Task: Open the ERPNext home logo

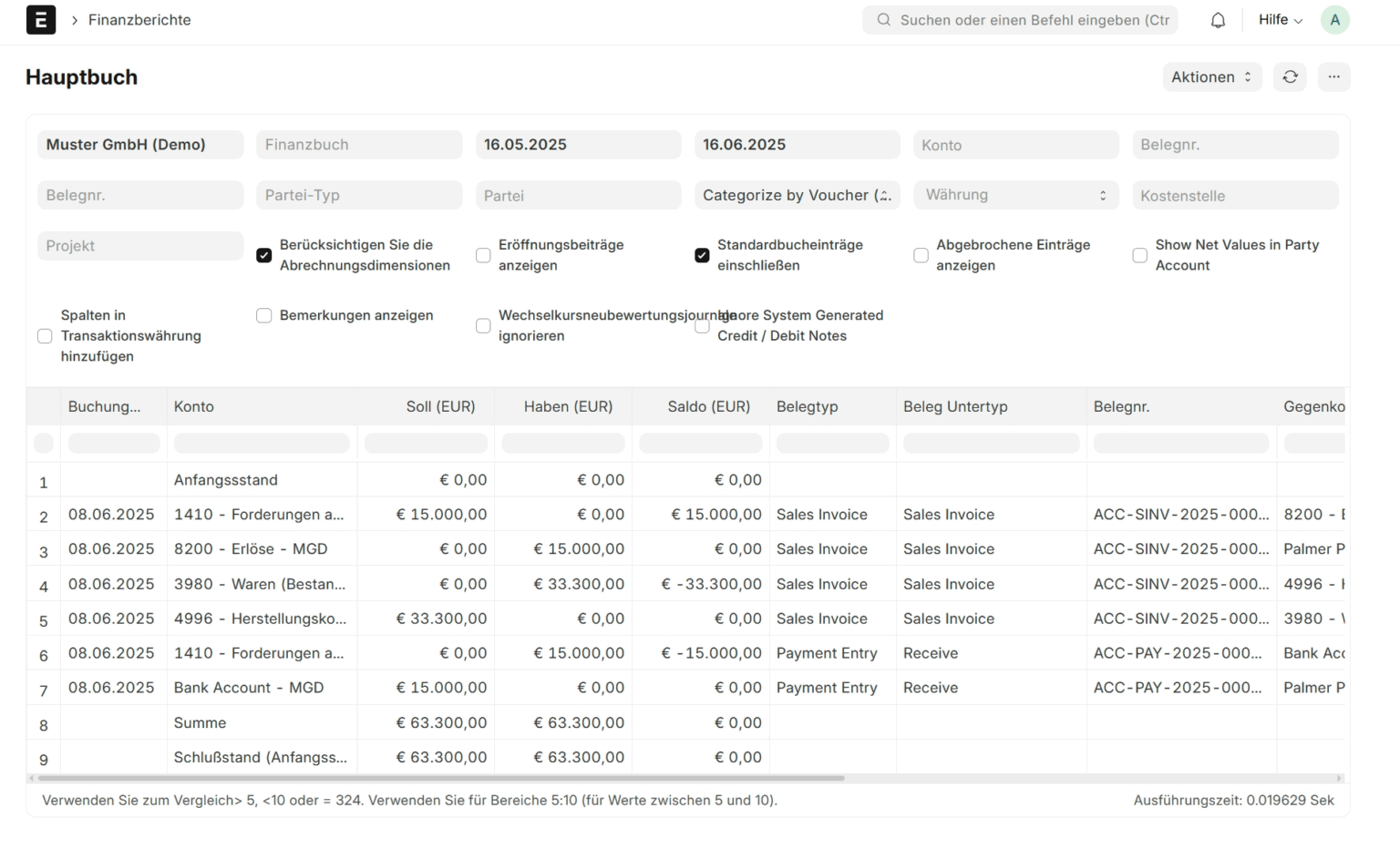Action: (x=41, y=20)
